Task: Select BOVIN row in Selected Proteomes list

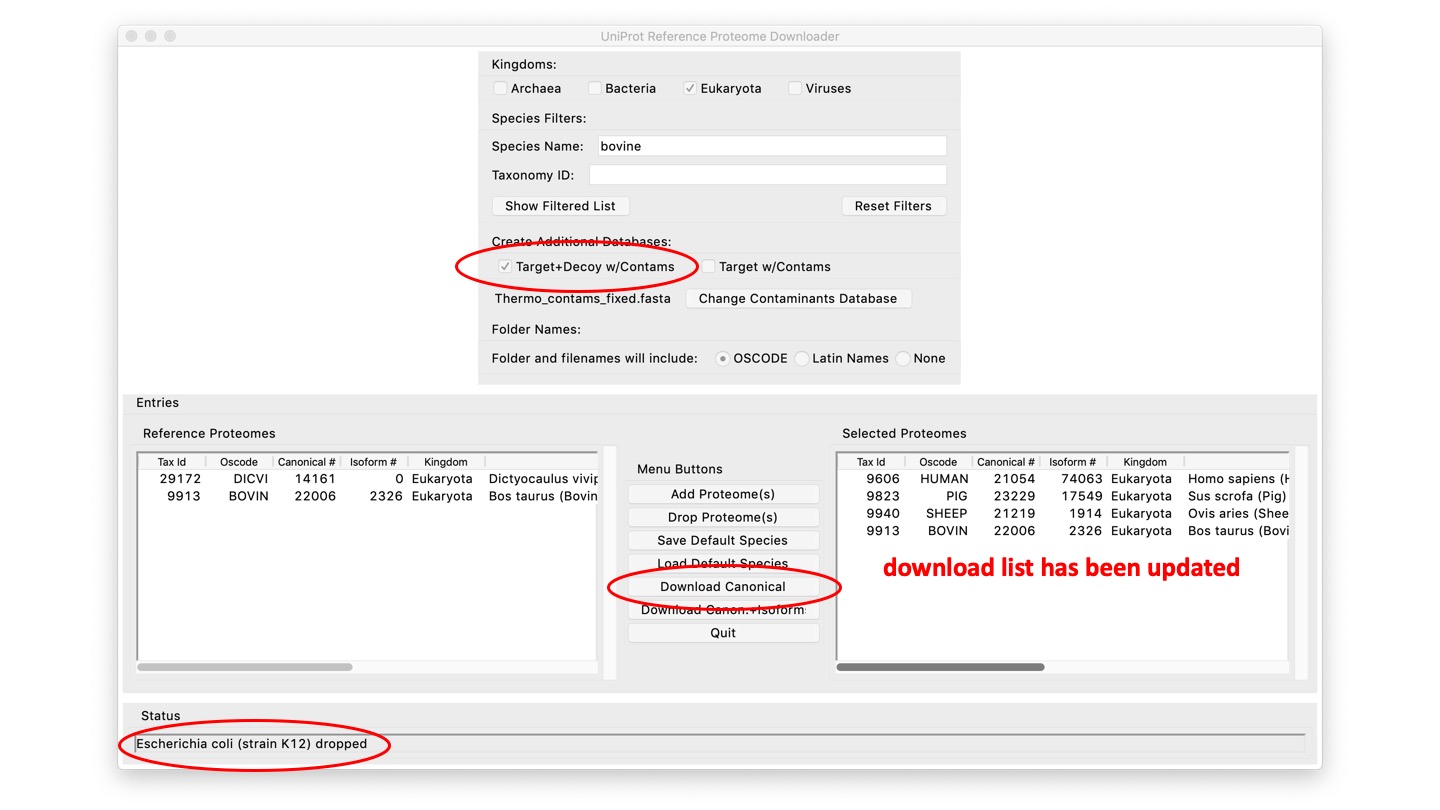Action: pyautogui.click(x=1063, y=531)
